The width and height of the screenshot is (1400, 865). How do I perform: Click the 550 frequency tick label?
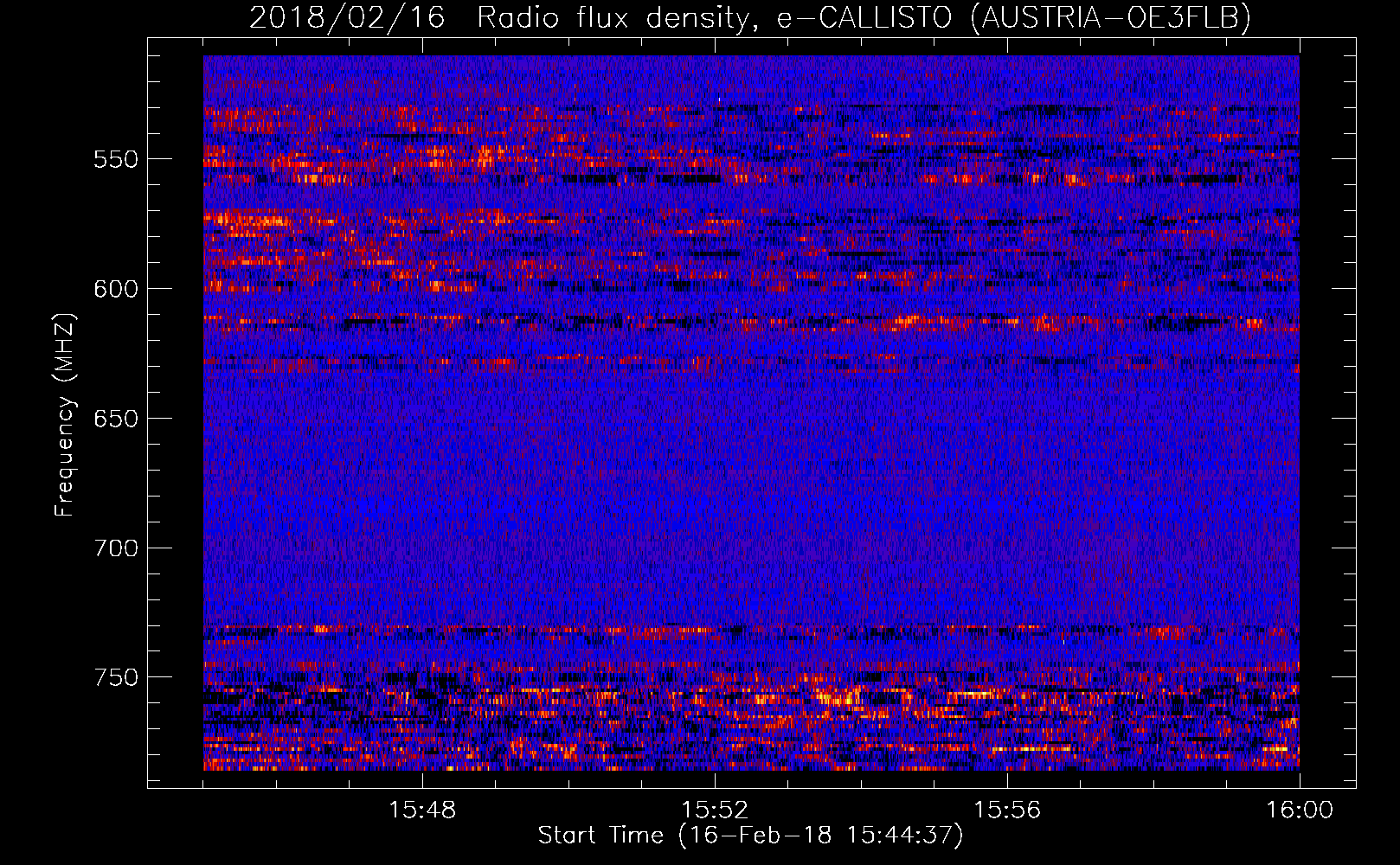[116, 160]
